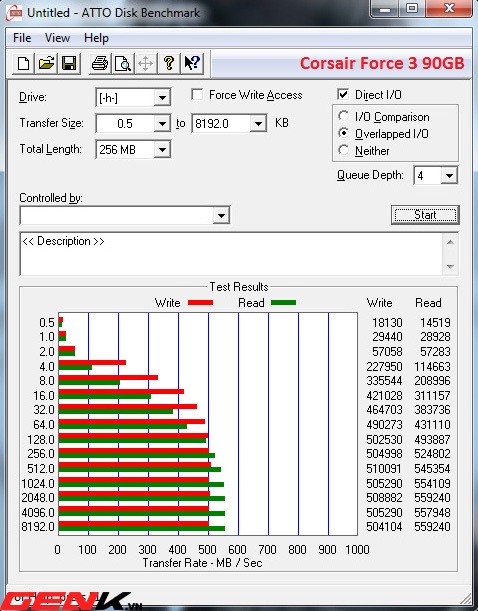Click the four-arrow move toolbar icon

146,64
